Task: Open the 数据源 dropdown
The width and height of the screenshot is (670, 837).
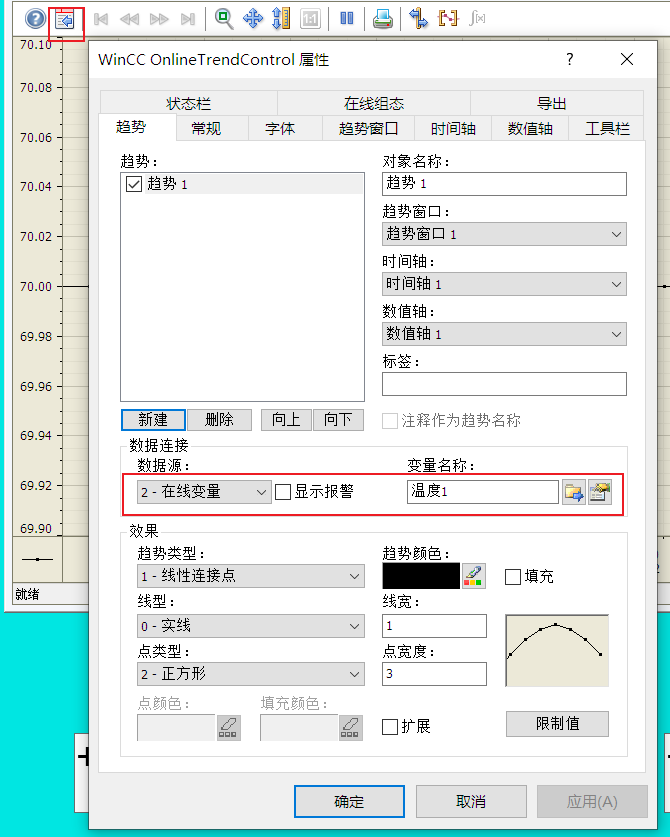Action: tap(204, 492)
